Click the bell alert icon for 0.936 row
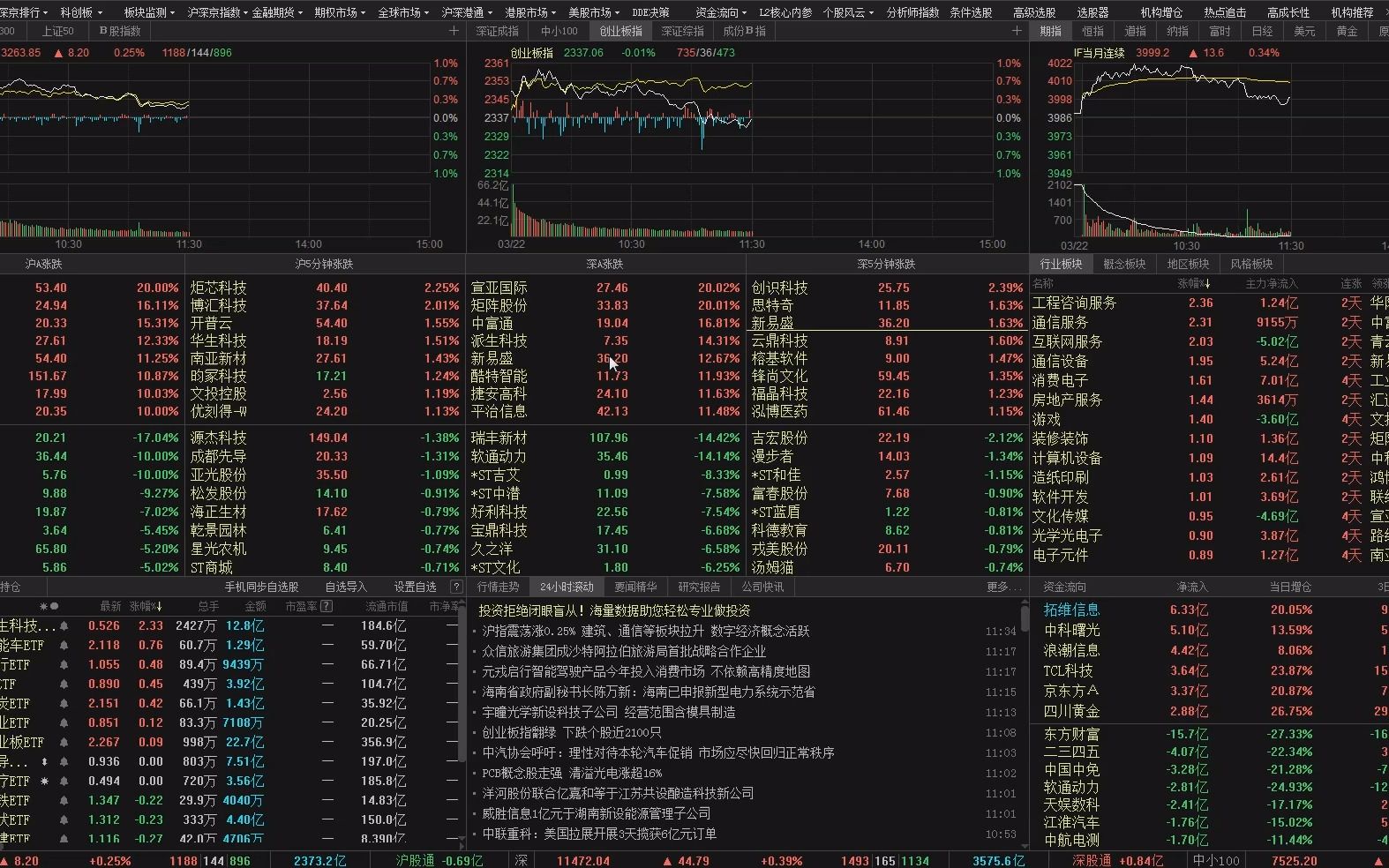 64,762
